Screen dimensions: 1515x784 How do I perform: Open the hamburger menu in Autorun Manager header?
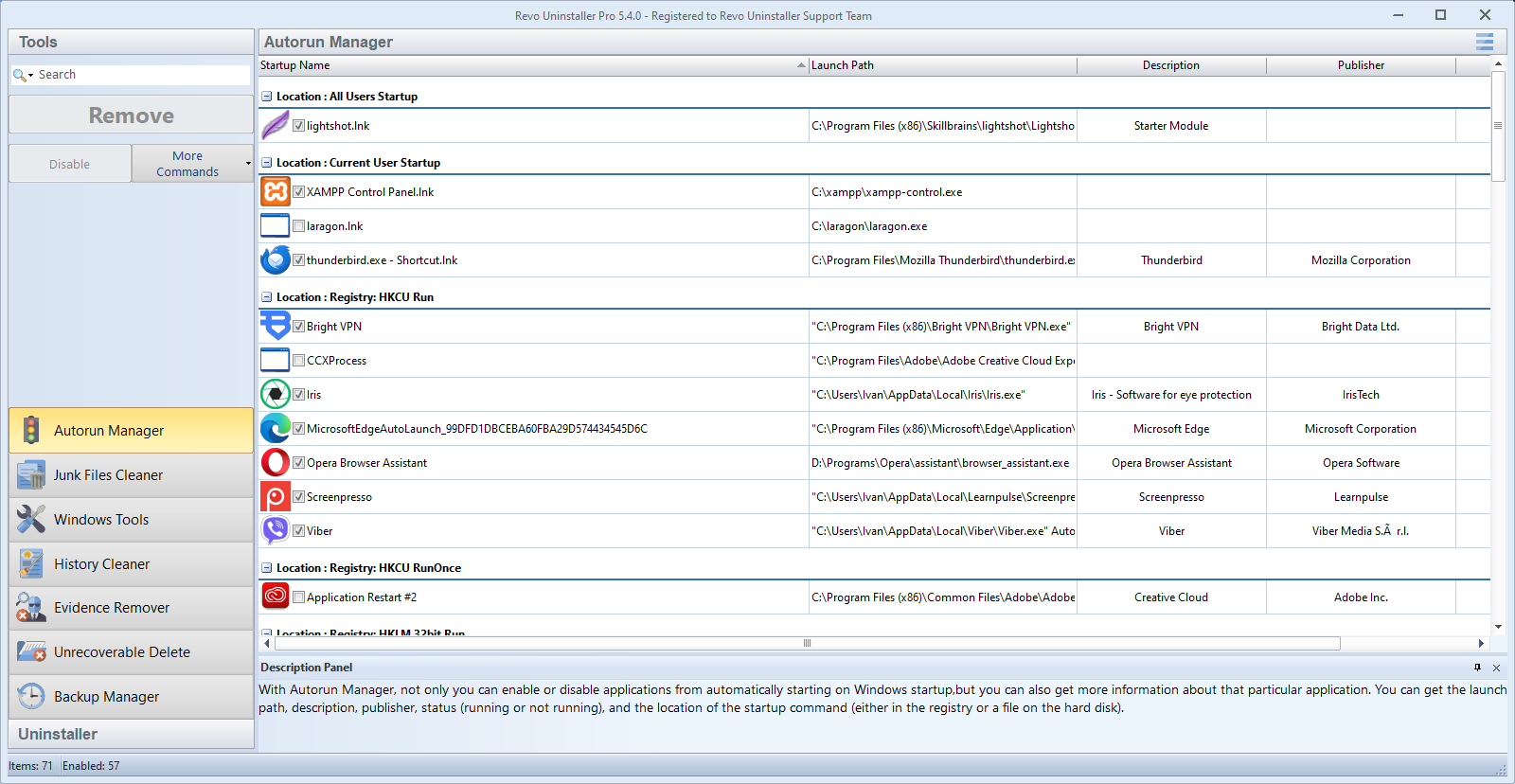click(1484, 42)
